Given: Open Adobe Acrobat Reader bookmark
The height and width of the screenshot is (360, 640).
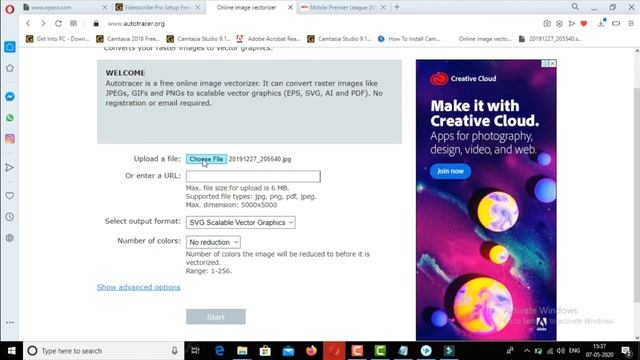Looking at the screenshot, I should [268, 39].
